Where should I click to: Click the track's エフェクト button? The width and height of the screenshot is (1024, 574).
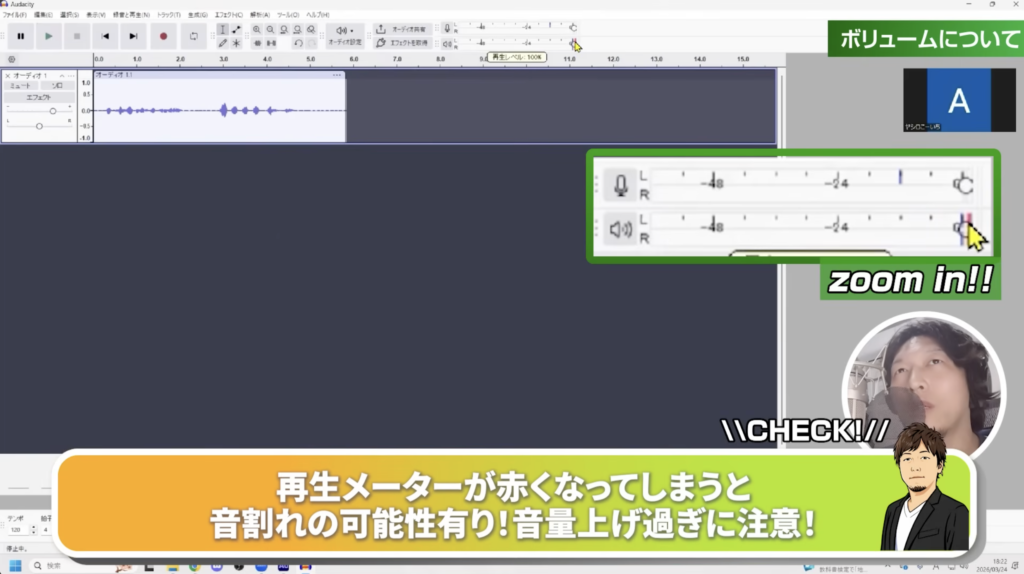click(x=38, y=97)
